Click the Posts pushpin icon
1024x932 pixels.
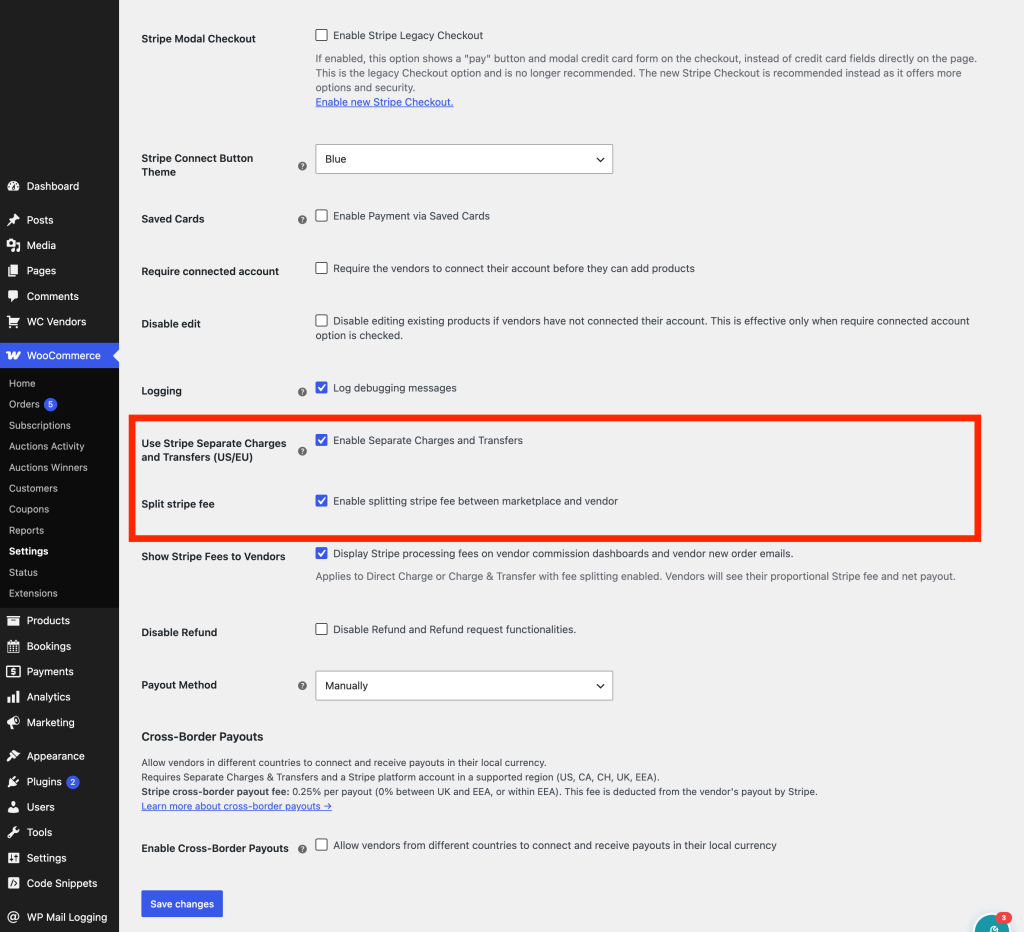(x=13, y=220)
